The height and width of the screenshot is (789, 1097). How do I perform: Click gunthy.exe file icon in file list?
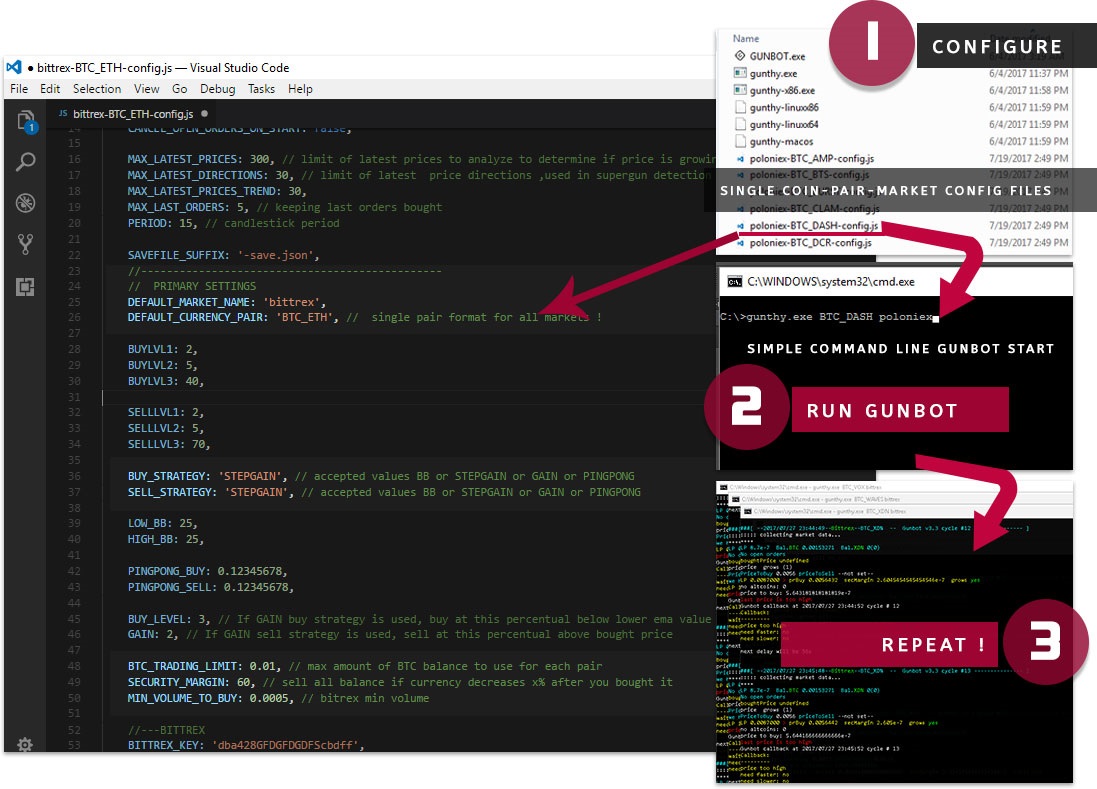pos(739,73)
